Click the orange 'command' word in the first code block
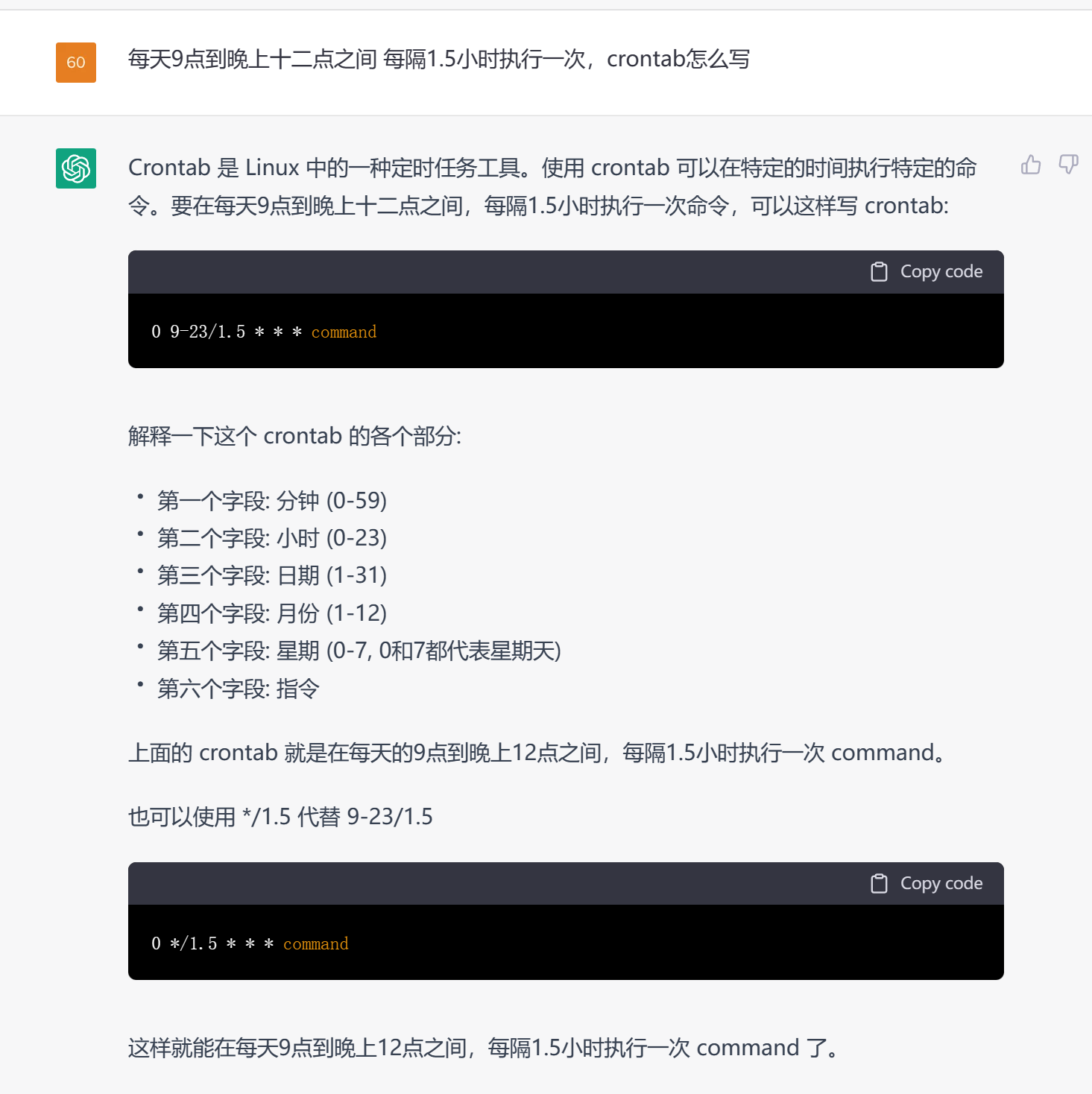Screen dimensions: 1092x1094 (344, 332)
